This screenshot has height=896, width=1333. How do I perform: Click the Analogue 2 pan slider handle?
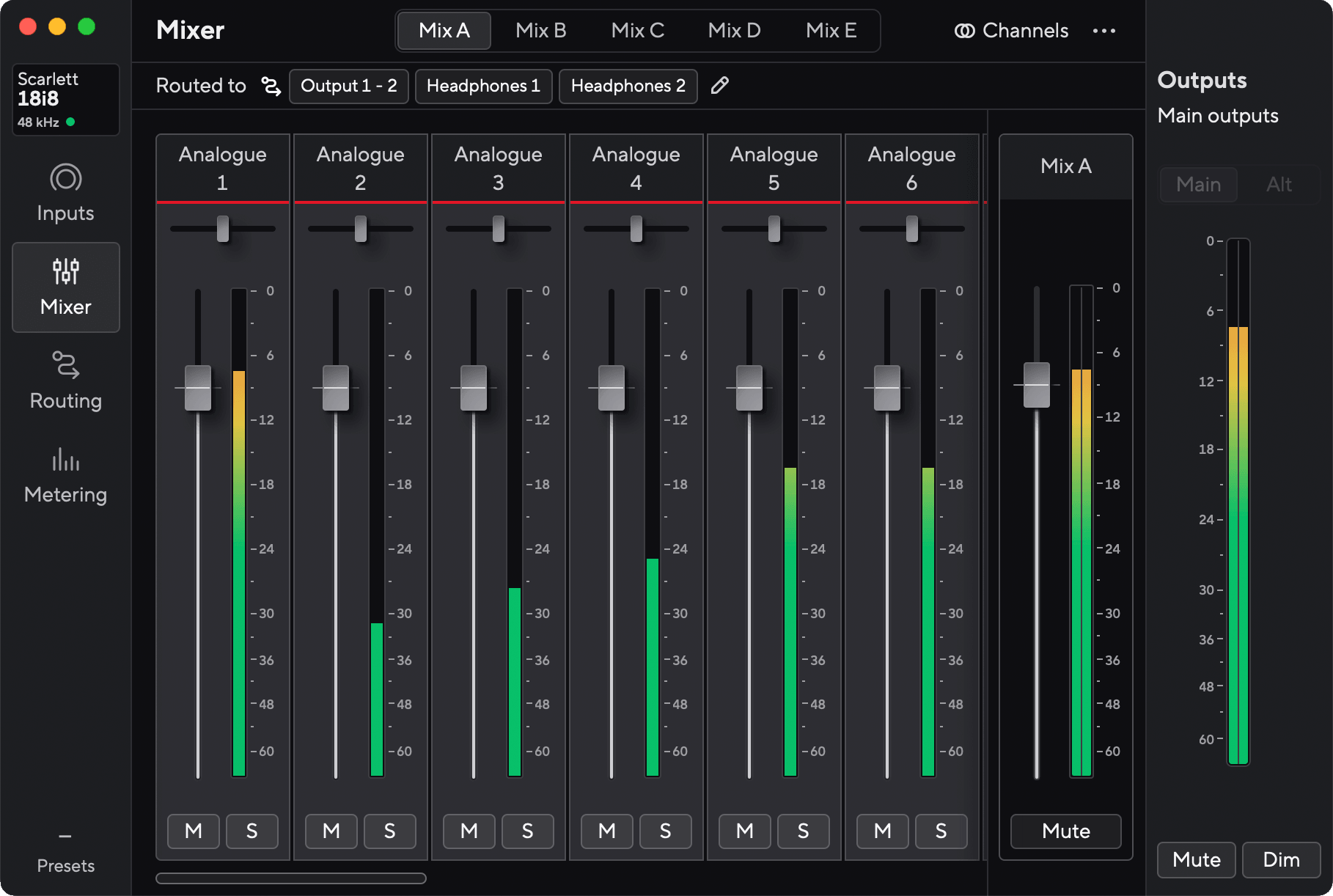pos(361,229)
